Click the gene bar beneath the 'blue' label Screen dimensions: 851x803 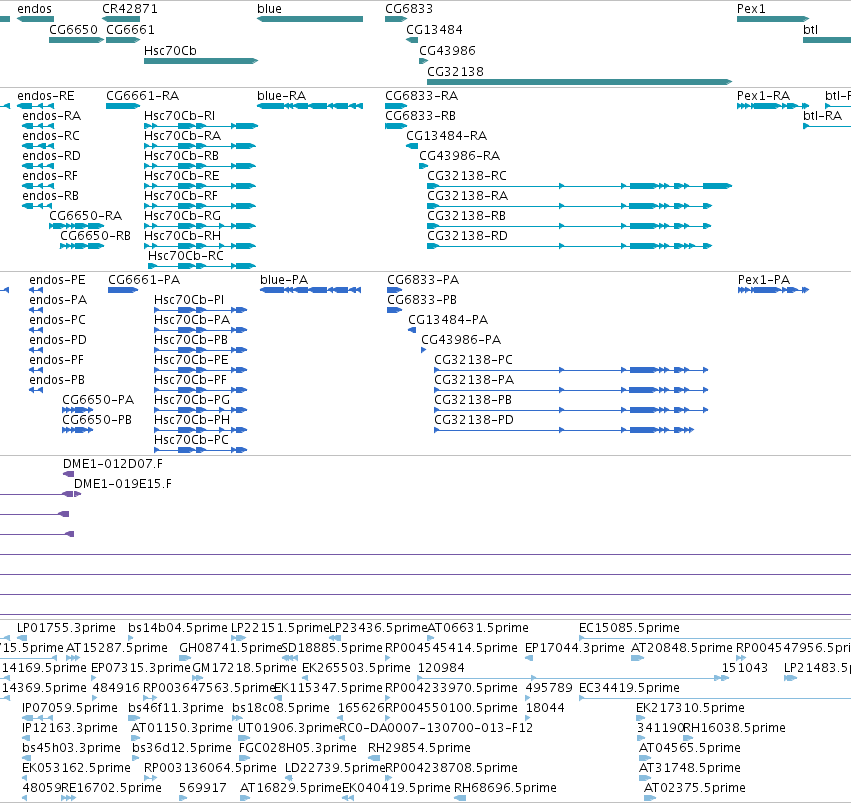pyautogui.click(x=310, y=19)
